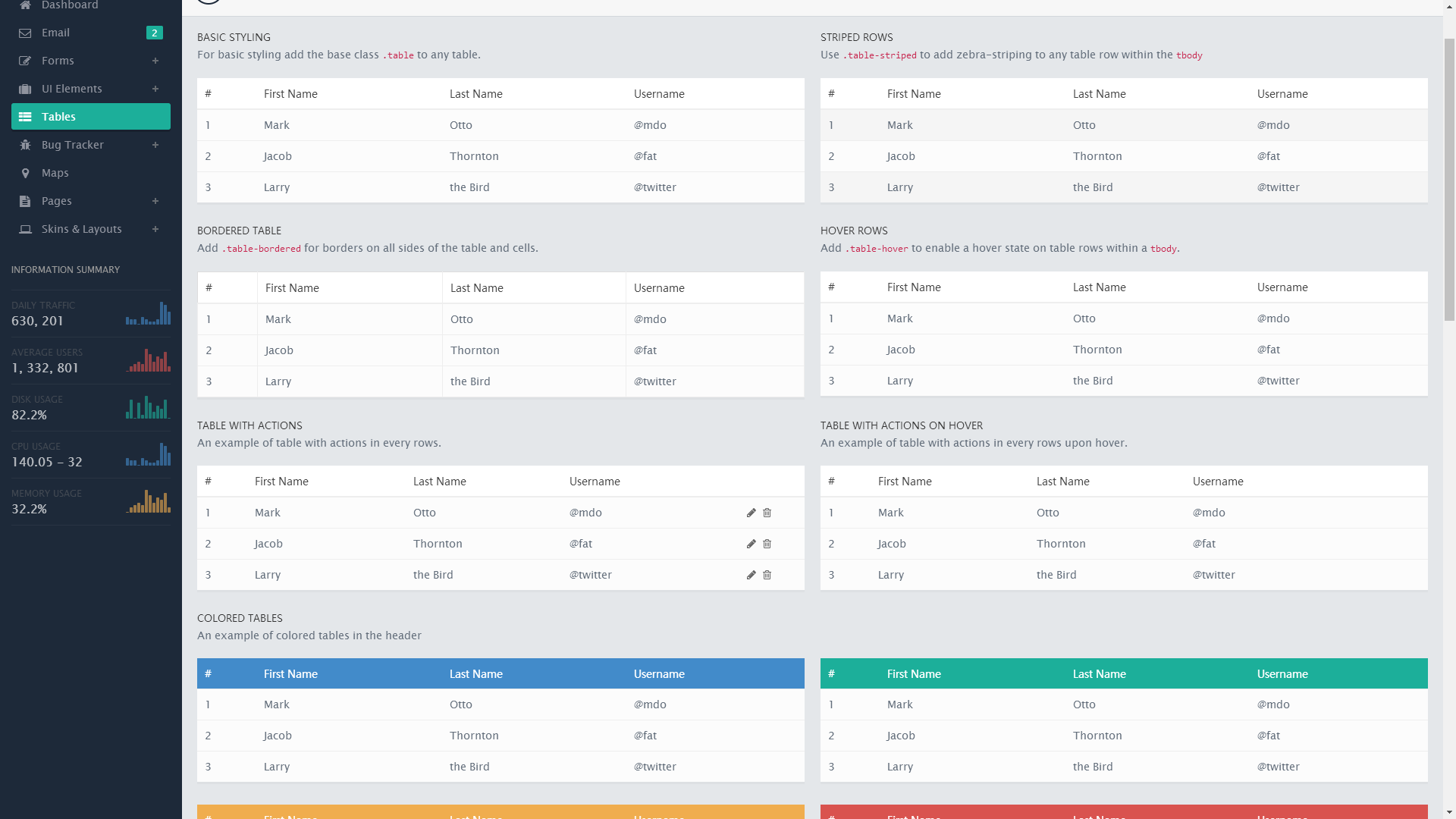
Task: Click @mdo in the Basic Styling table
Action: (650, 126)
